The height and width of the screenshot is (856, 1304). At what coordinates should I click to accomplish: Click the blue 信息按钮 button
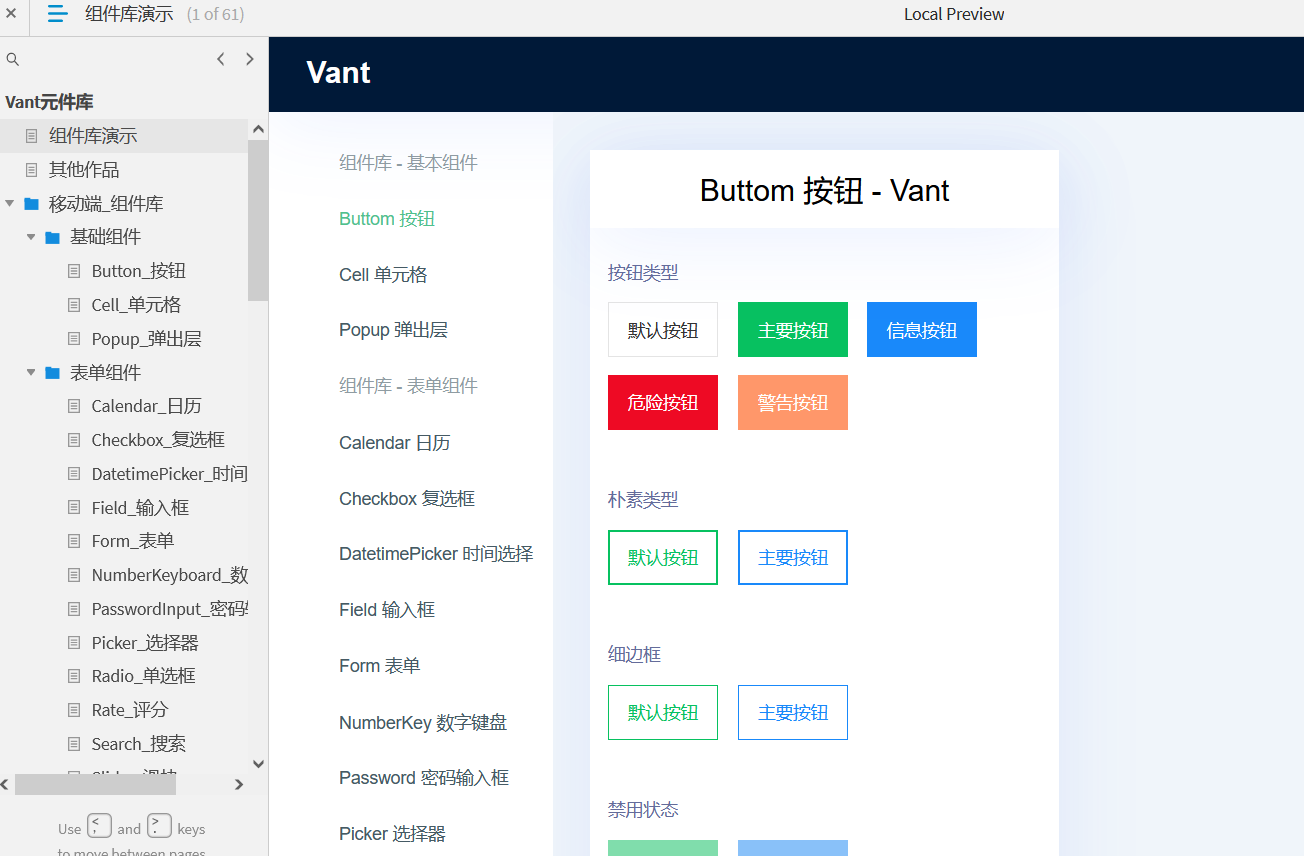[922, 330]
